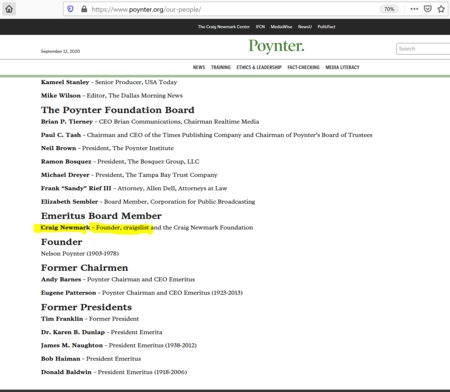
Task: Select the name Frank "Sandy" Rief III
Action: (x=76, y=188)
